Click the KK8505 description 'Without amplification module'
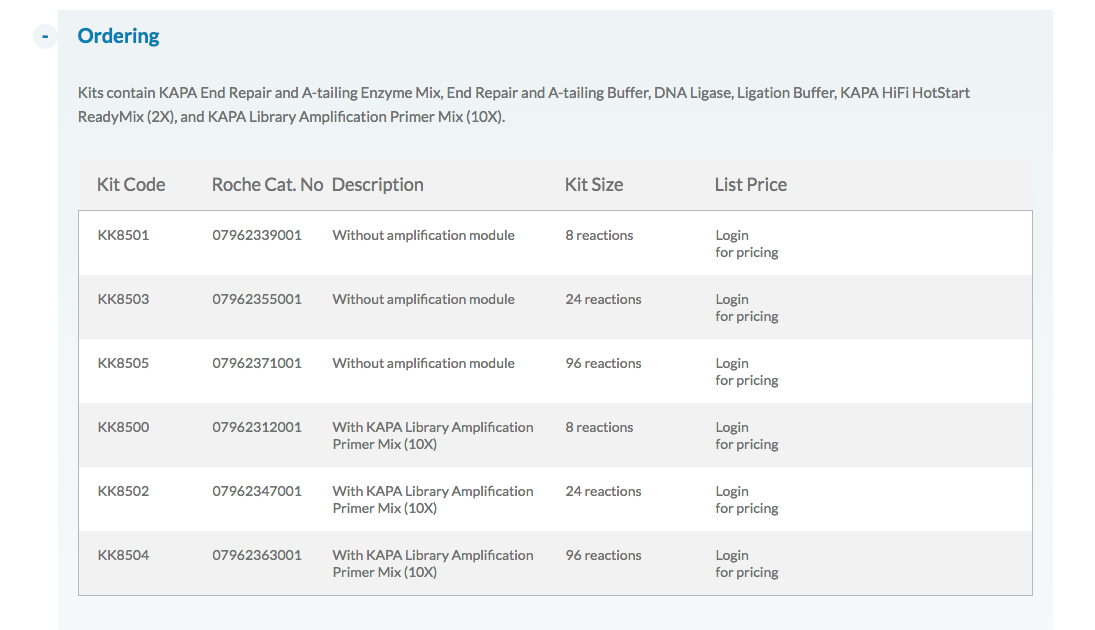Viewport: 1095px width, 630px height. point(423,363)
